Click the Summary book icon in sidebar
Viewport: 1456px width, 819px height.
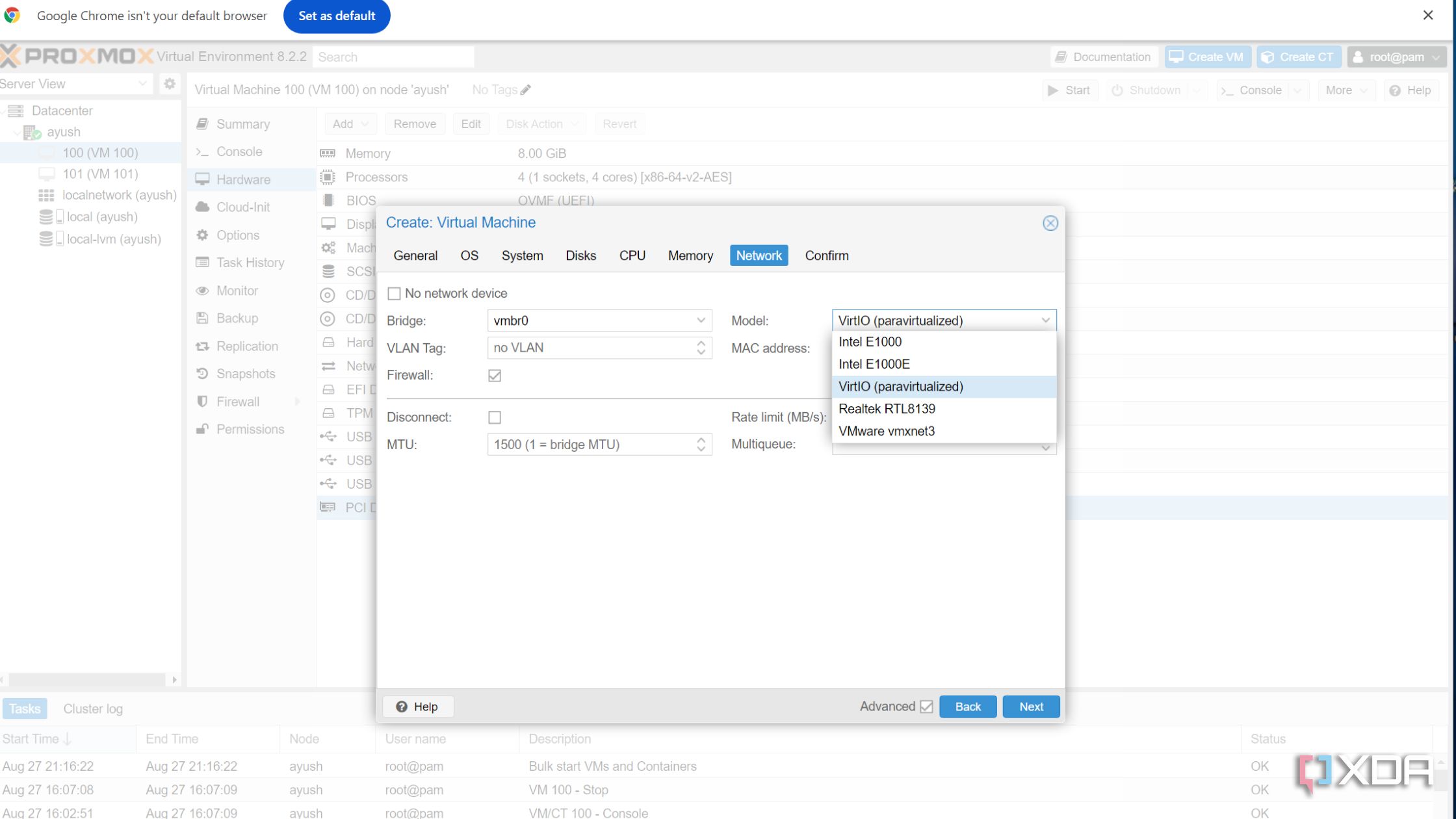(203, 123)
